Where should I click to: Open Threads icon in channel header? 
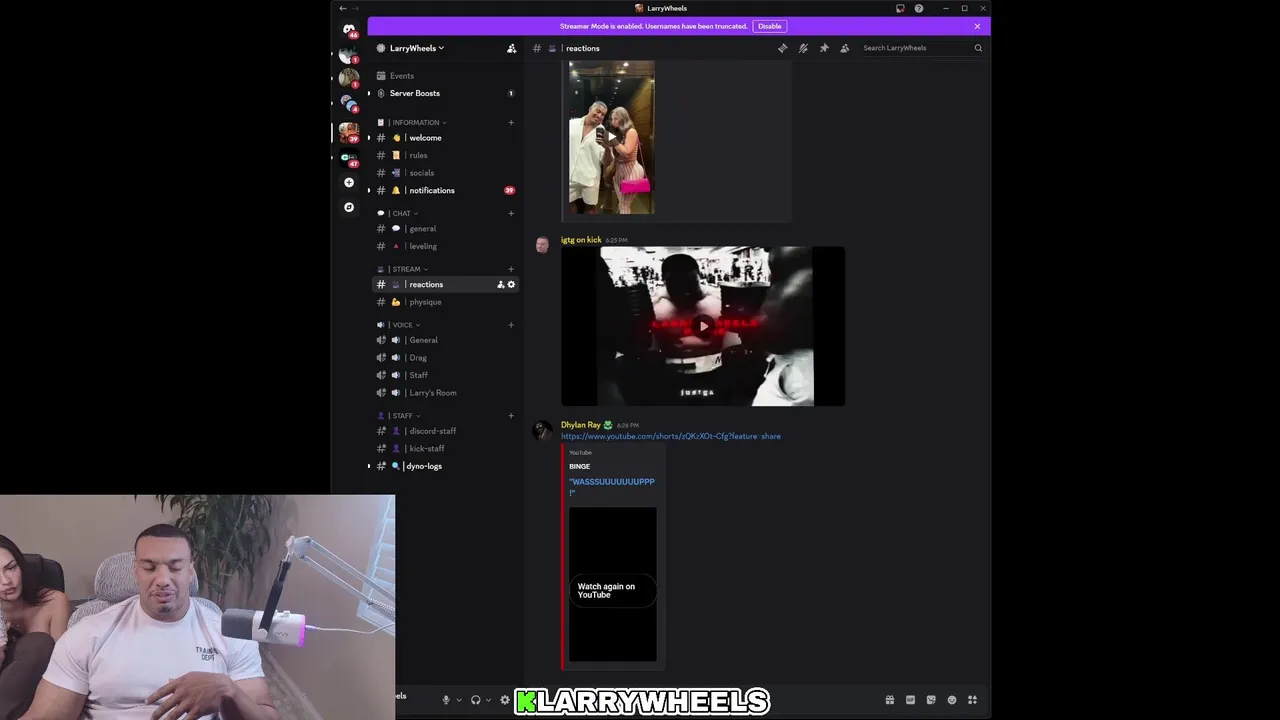click(782, 48)
